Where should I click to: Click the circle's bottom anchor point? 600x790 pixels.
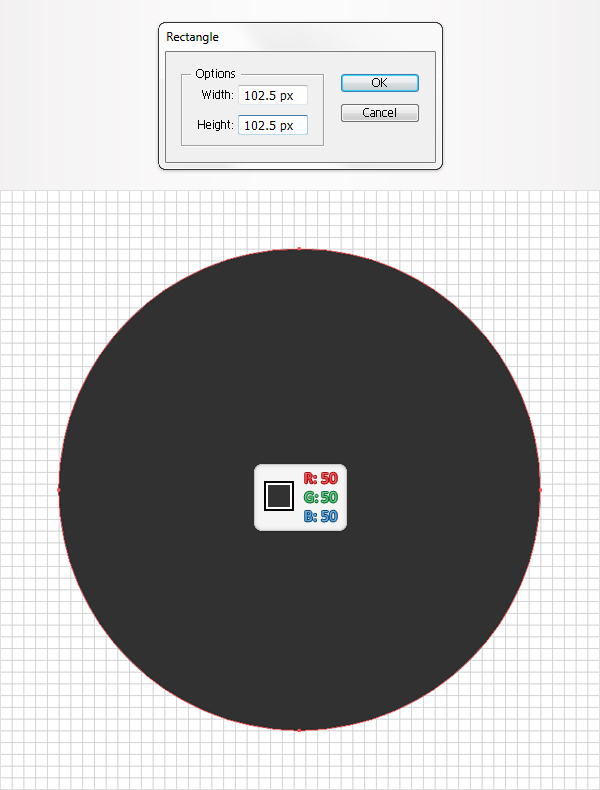[299, 730]
